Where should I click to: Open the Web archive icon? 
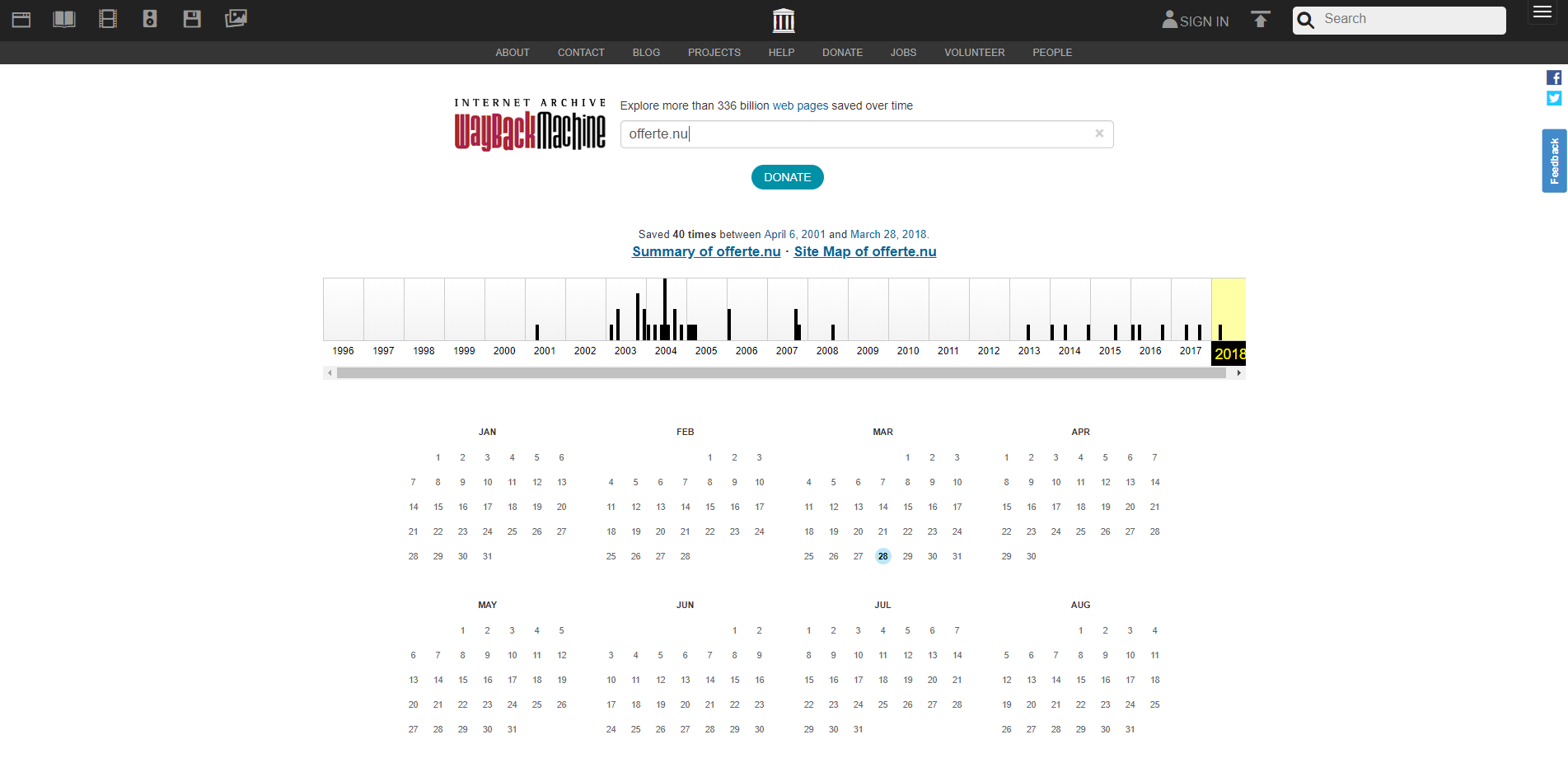coord(21,19)
